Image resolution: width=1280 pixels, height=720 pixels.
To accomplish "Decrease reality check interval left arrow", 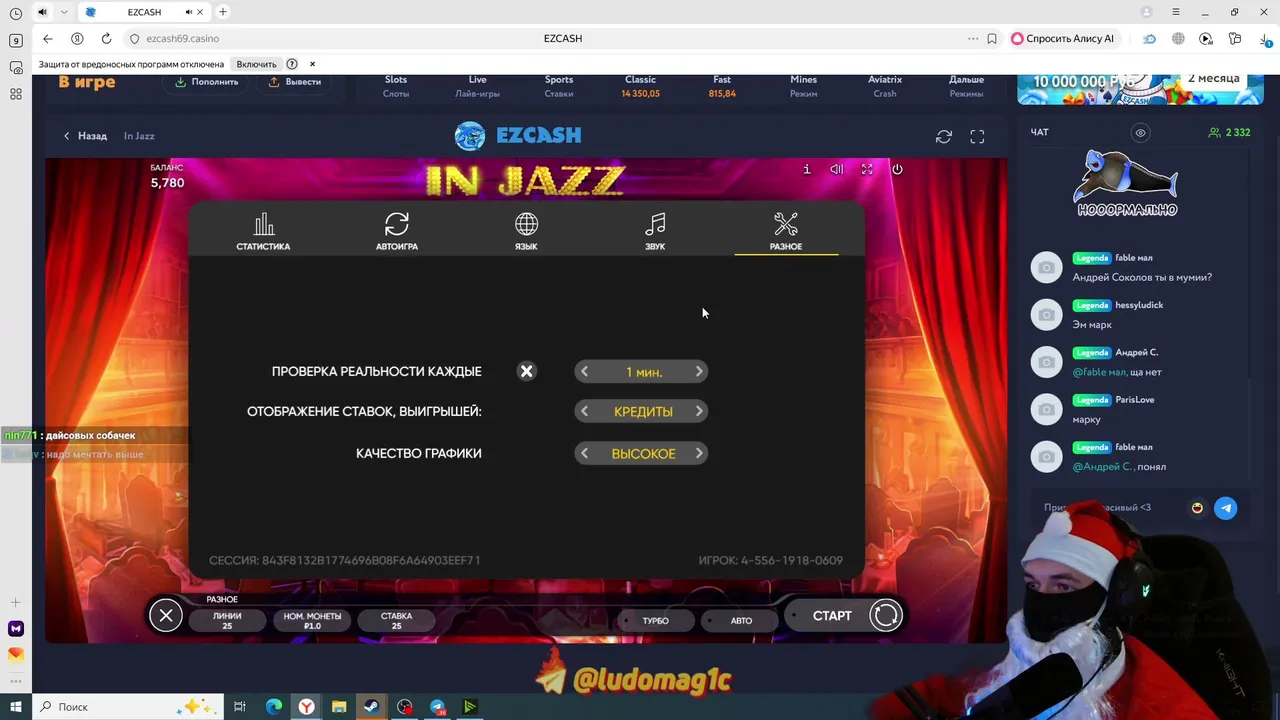I will pyautogui.click(x=585, y=371).
